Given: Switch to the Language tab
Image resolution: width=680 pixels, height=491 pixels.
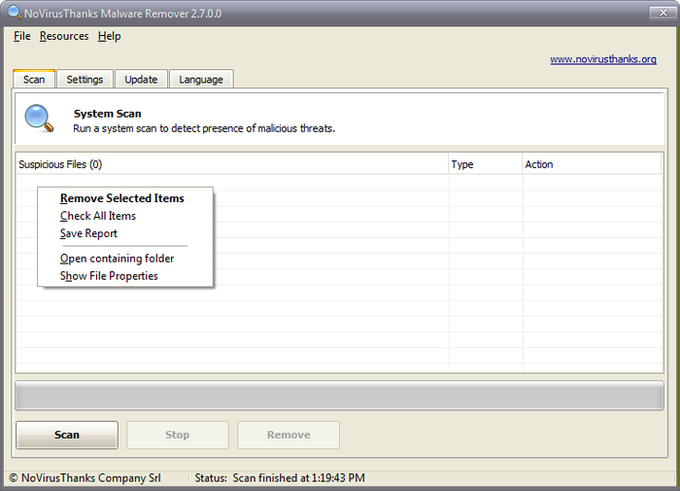Looking at the screenshot, I should pyautogui.click(x=201, y=79).
